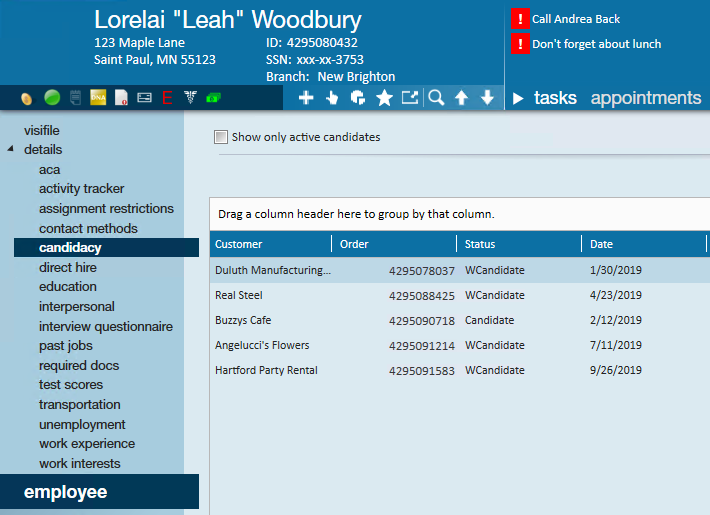
Task: Click Candidate status for Buzzys Cafe
Action: tap(489, 320)
